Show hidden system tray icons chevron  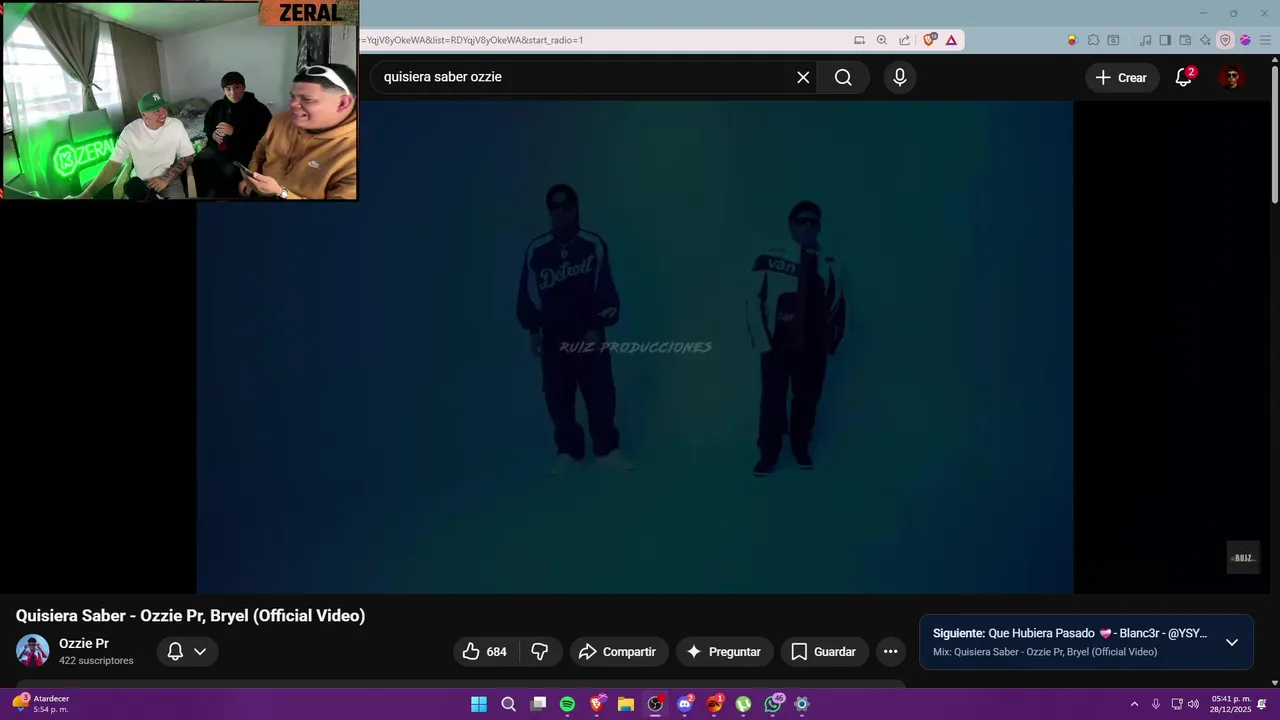1134,704
